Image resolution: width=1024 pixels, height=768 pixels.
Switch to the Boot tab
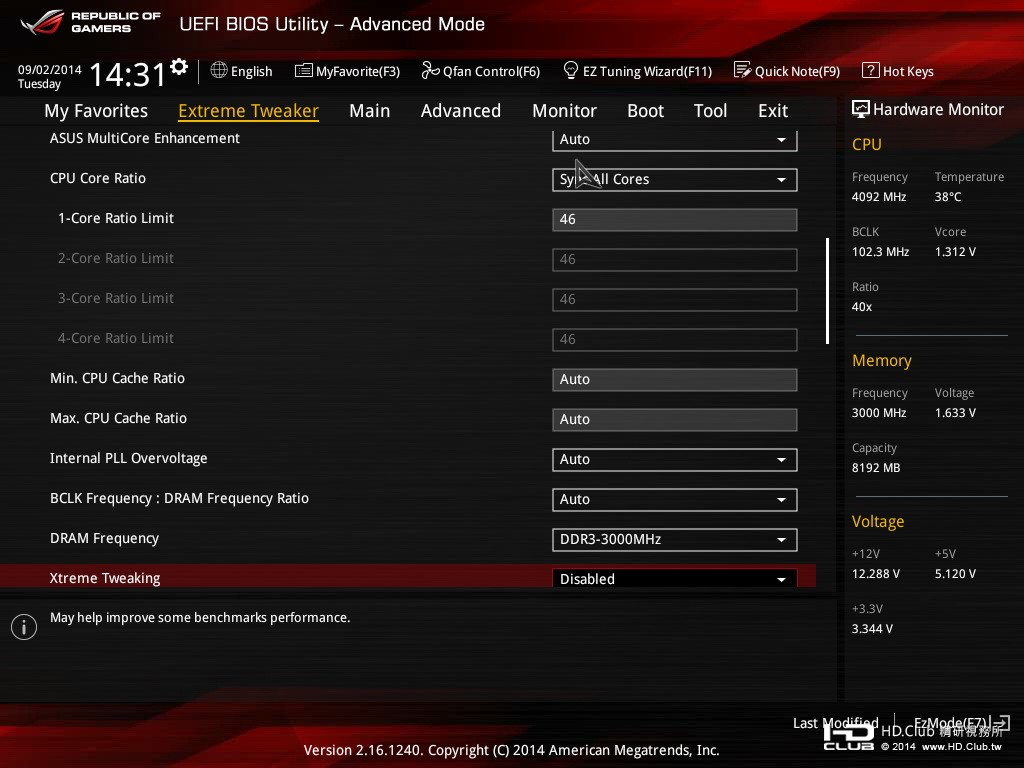[645, 111]
